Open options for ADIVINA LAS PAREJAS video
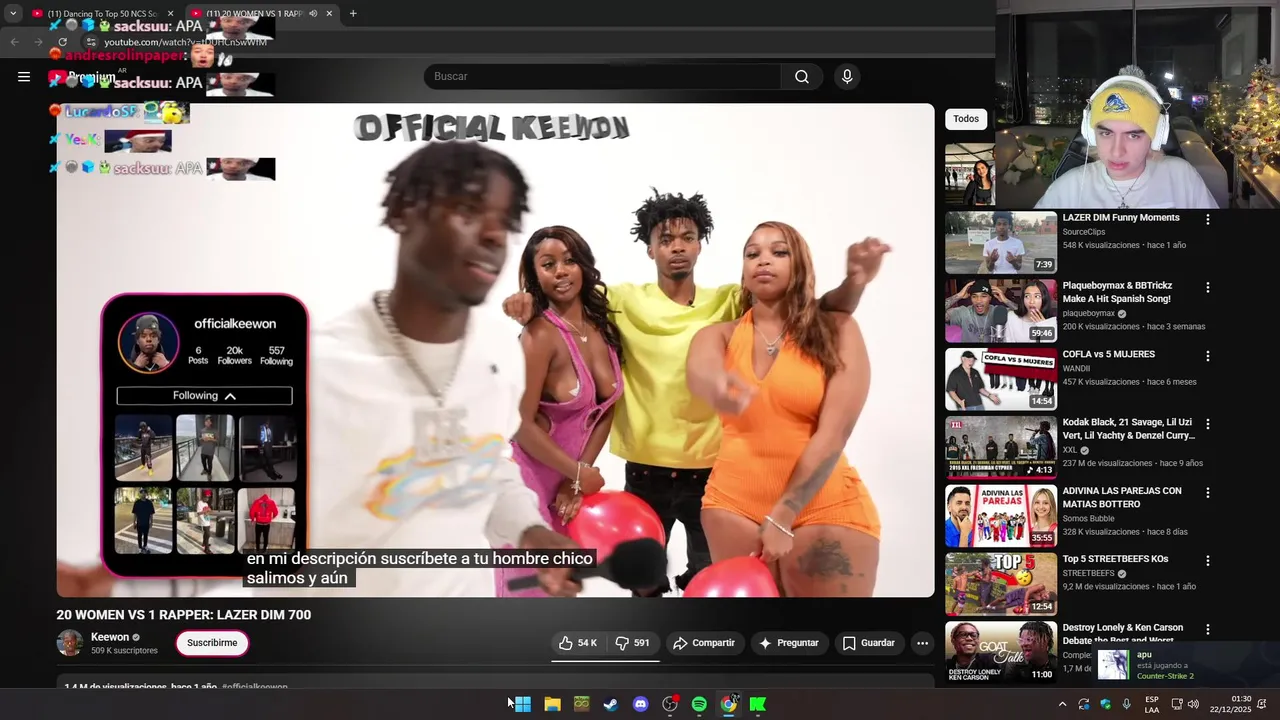This screenshot has height=720, width=1280. click(1208, 493)
